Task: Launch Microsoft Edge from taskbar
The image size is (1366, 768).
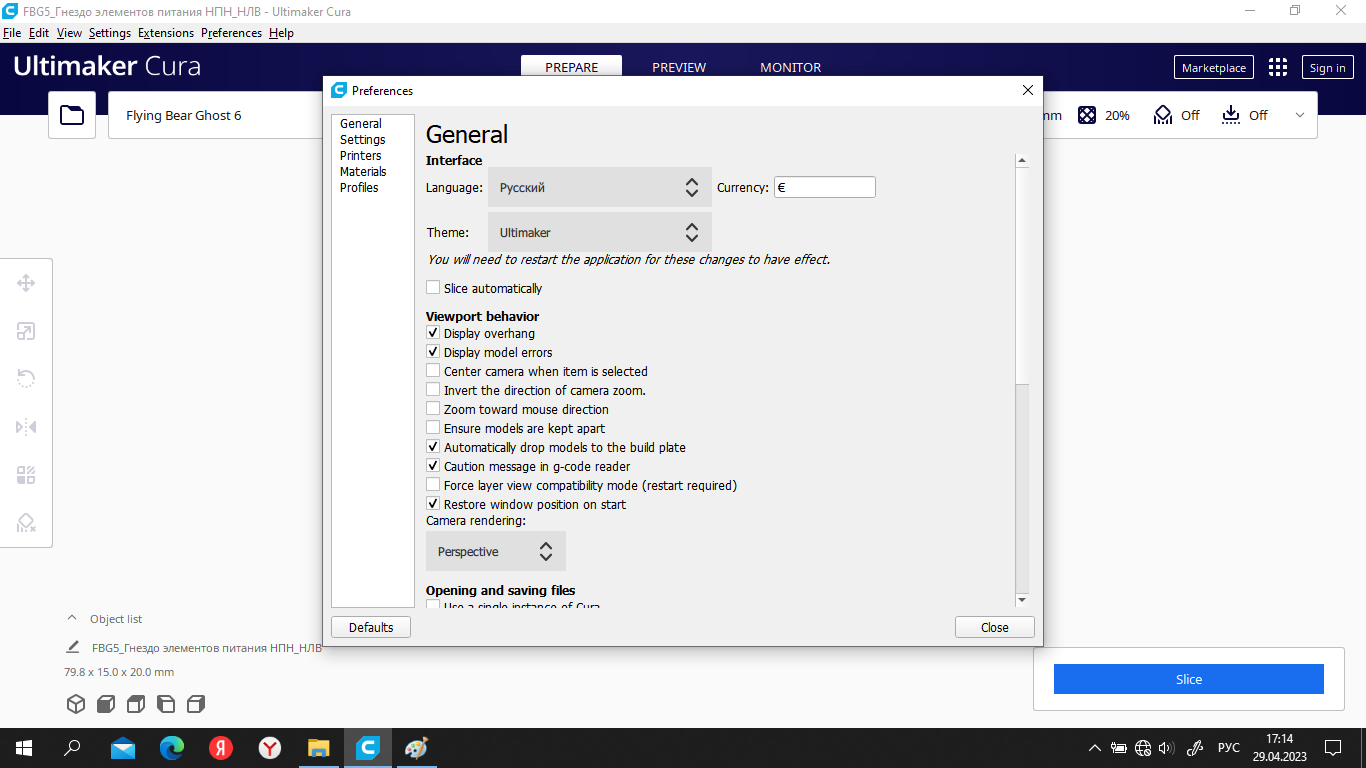Action: 172,747
